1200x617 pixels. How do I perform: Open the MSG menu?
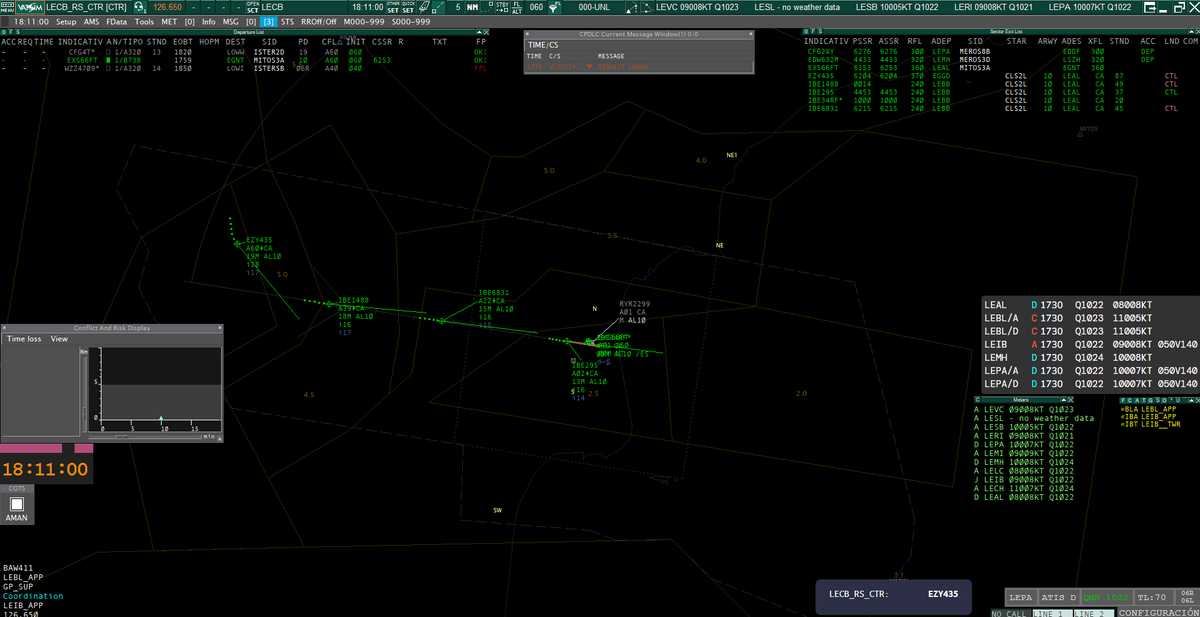[230, 21]
